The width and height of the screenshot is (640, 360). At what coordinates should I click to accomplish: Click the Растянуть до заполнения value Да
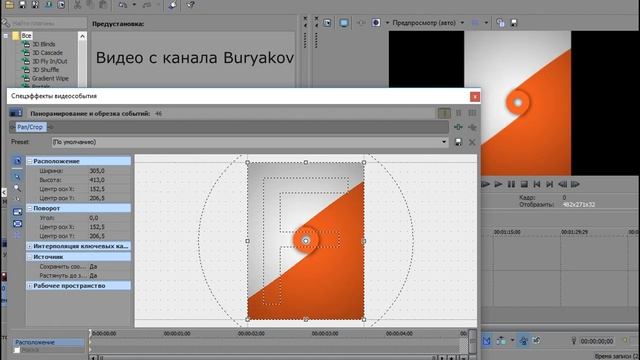pos(93,275)
